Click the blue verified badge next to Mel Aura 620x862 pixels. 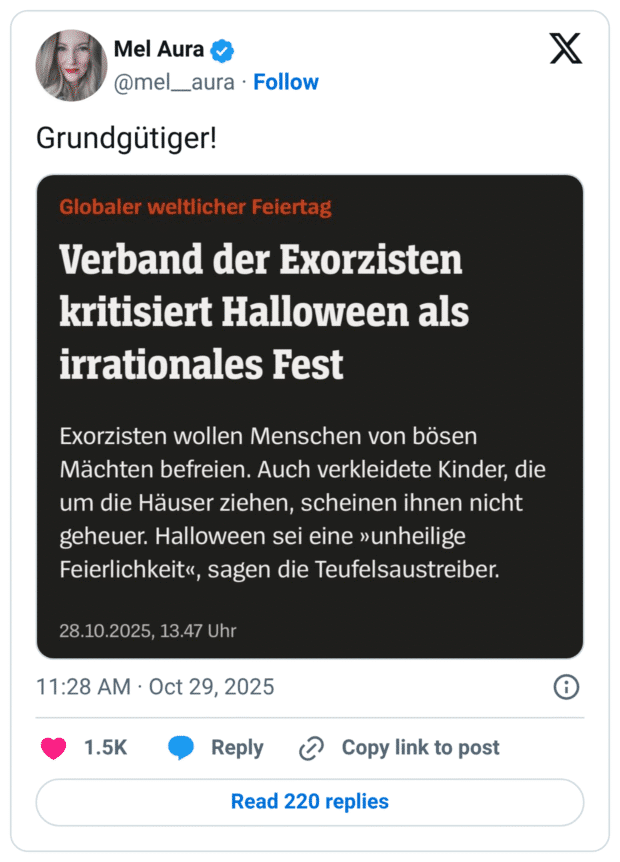(x=220, y=48)
